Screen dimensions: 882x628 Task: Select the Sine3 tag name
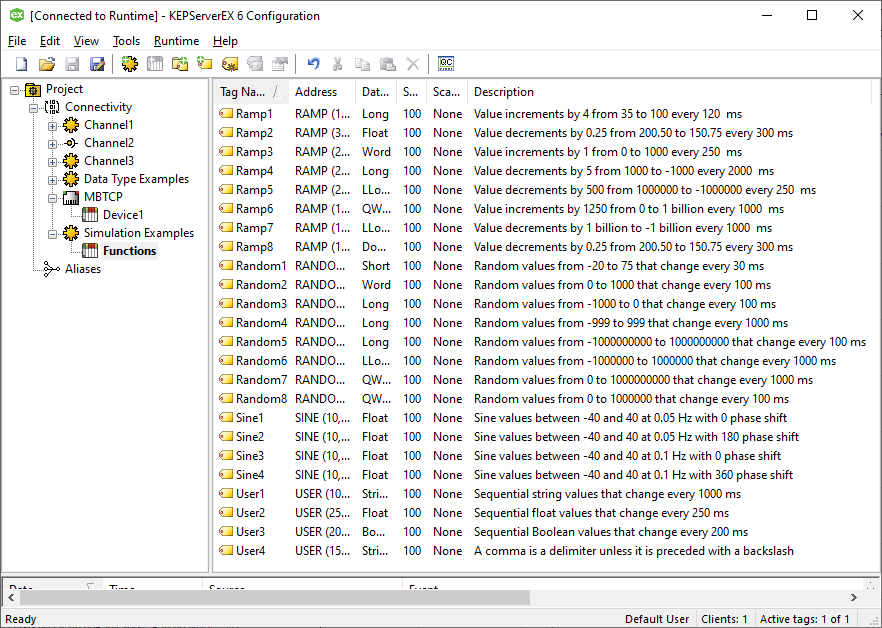(250, 456)
